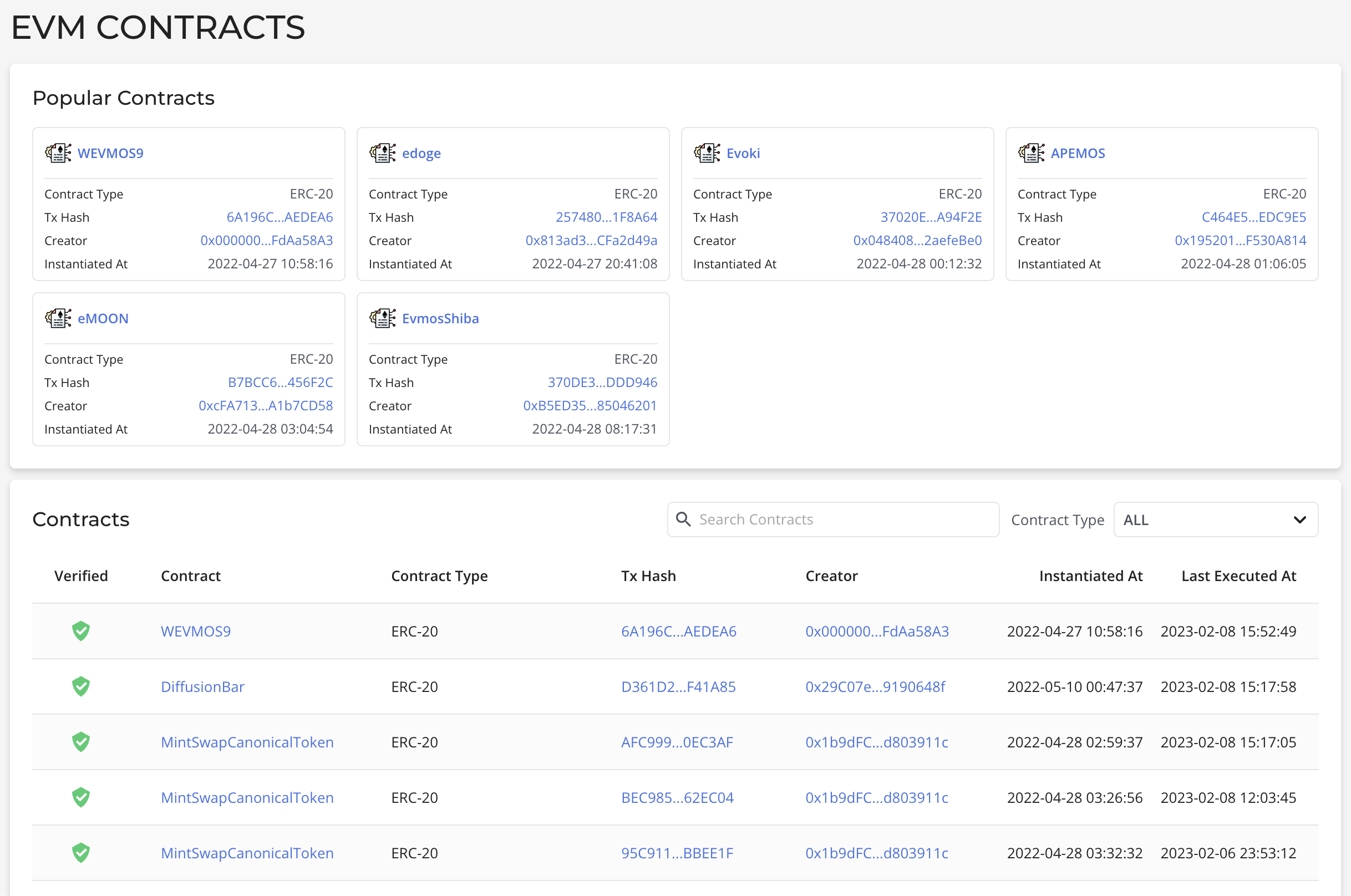Click the verified shield next to DiffusionBar

(80, 686)
